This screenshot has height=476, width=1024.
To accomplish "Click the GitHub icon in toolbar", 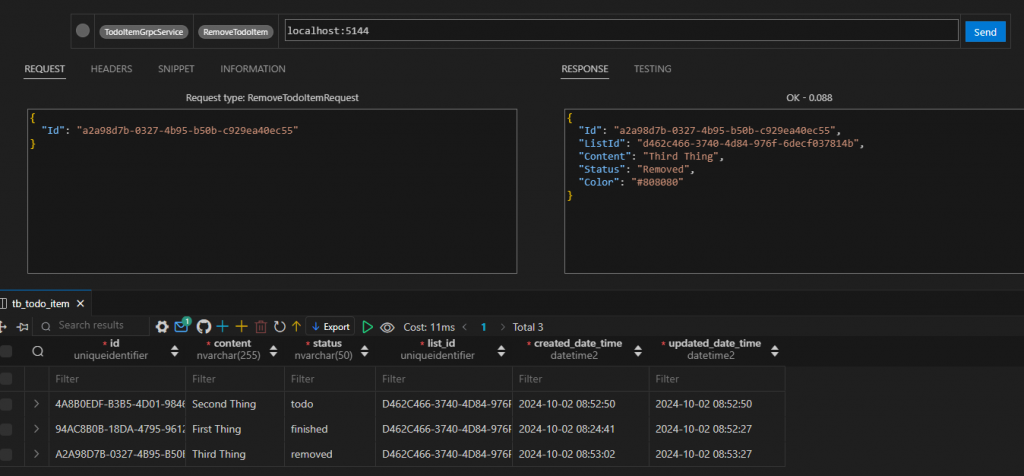I will coord(203,327).
